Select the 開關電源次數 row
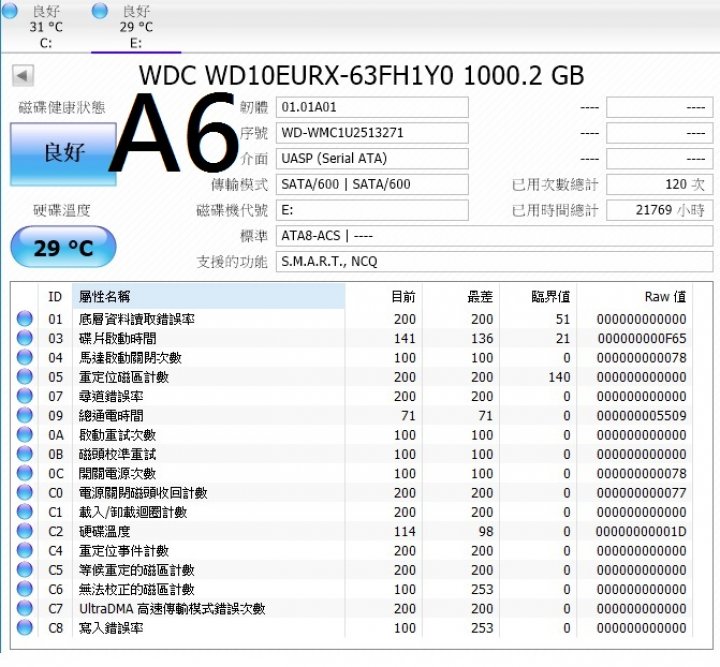 point(352,473)
